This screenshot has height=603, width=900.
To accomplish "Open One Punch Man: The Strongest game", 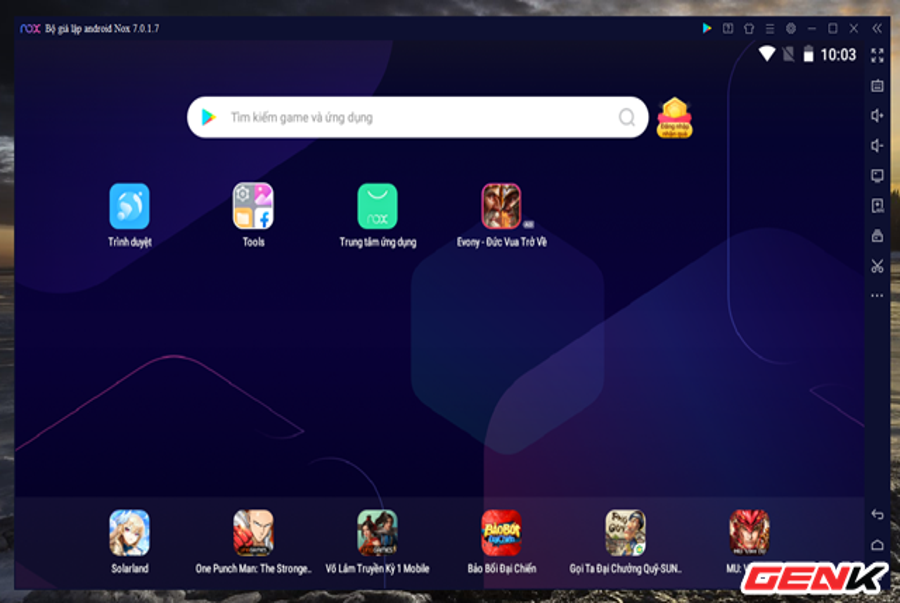I will [253, 533].
